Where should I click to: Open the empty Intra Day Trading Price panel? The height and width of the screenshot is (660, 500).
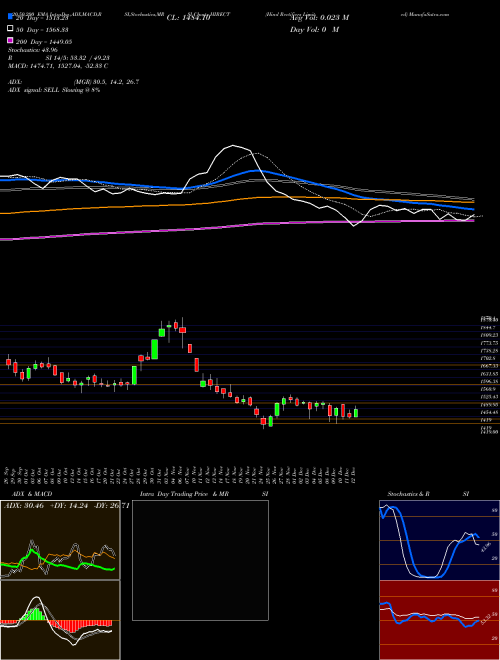(200, 560)
